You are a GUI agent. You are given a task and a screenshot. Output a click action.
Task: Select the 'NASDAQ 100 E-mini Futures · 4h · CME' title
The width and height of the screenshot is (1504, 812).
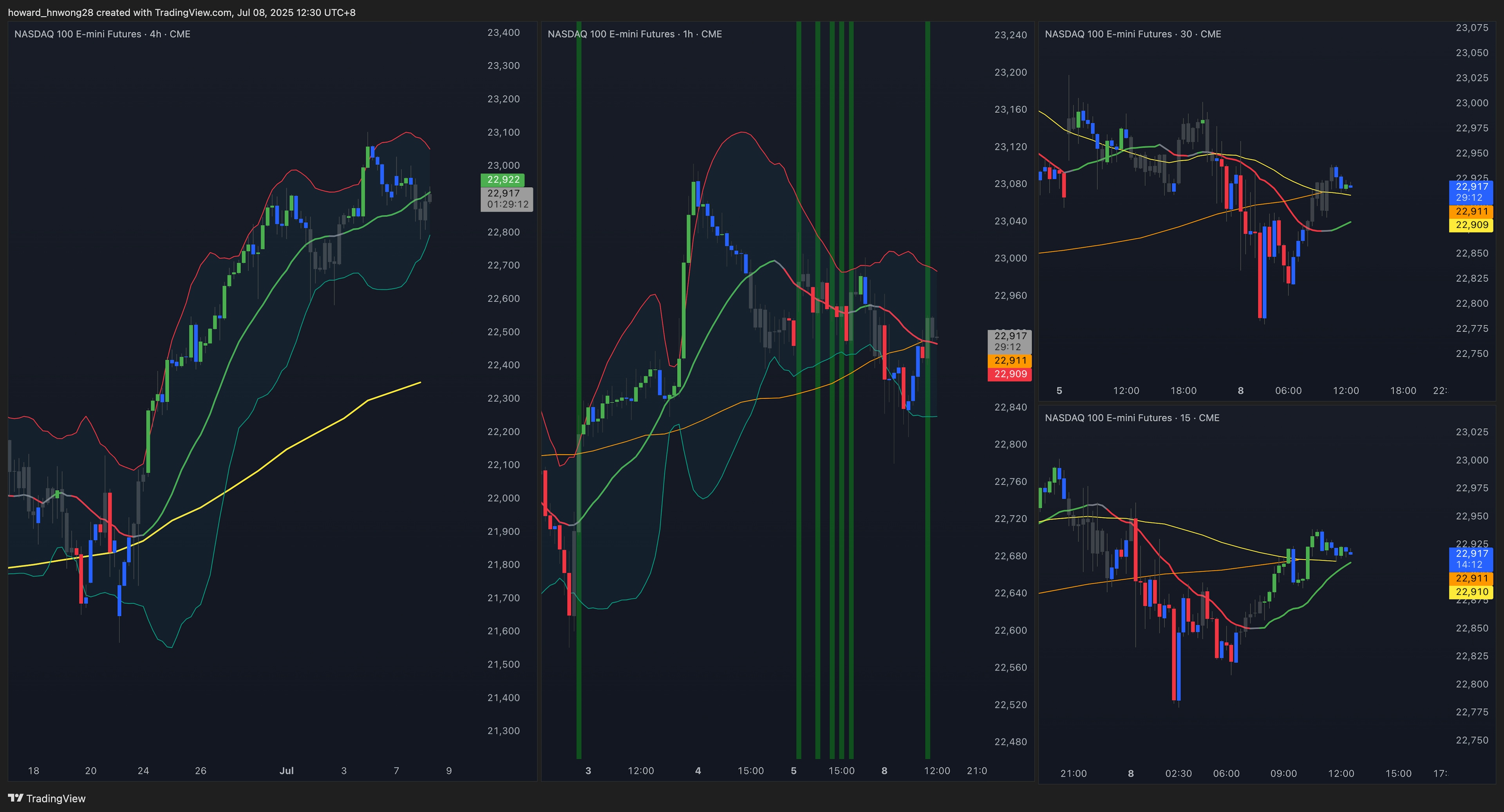(102, 34)
